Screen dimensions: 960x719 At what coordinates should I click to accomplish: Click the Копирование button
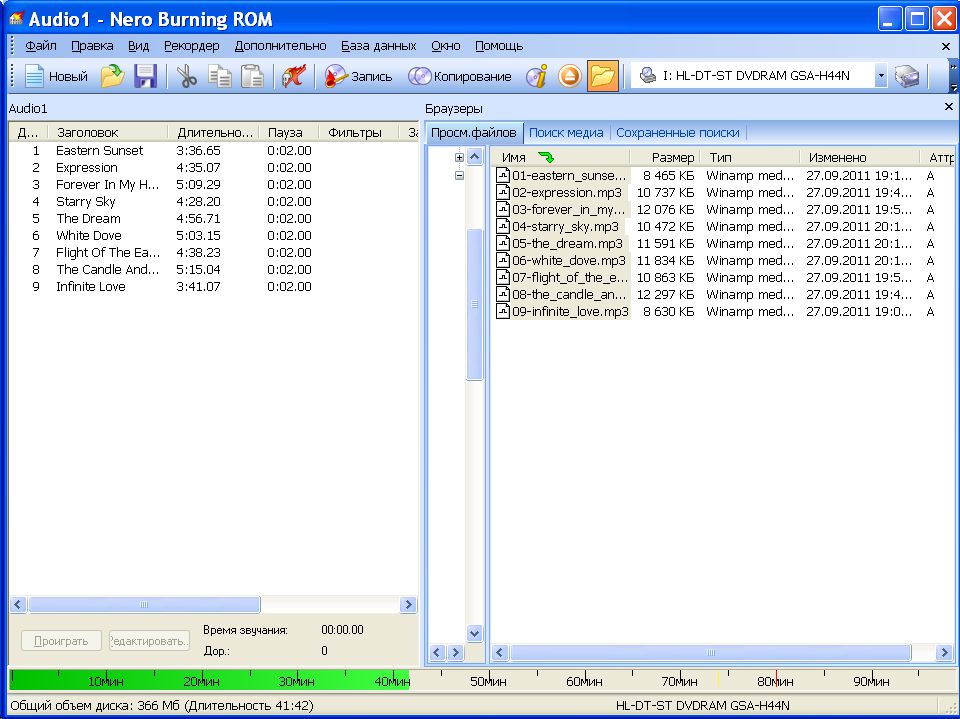pyautogui.click(x=460, y=76)
